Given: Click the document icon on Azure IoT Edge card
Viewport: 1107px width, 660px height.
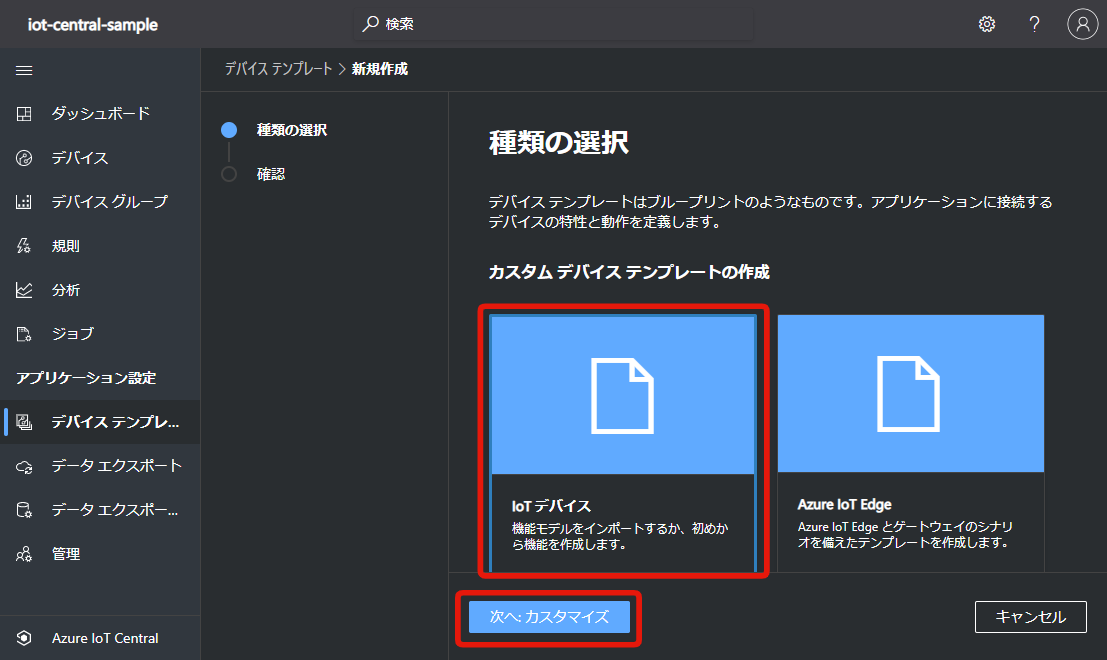Looking at the screenshot, I should coord(909,394).
